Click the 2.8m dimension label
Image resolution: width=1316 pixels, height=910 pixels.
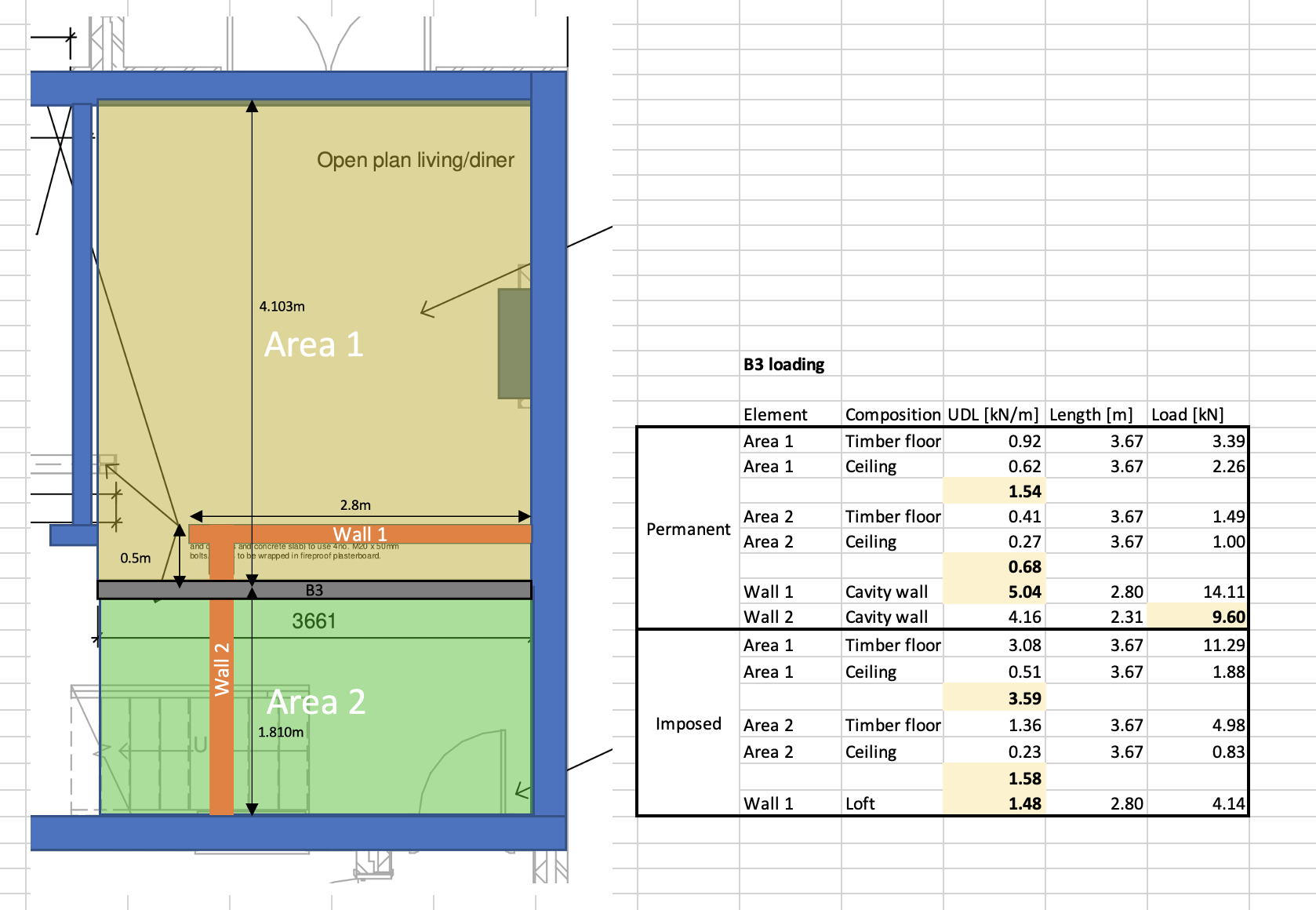pyautogui.click(x=355, y=505)
